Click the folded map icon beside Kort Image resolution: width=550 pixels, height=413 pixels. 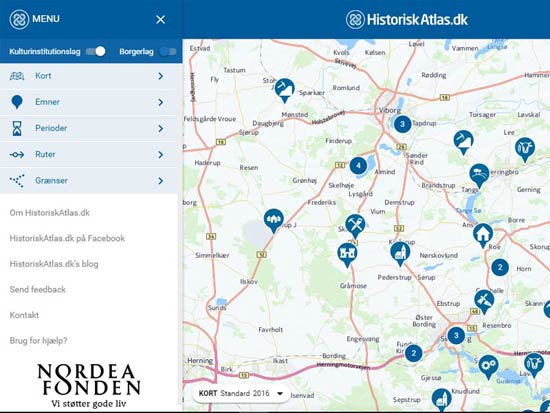17,76
